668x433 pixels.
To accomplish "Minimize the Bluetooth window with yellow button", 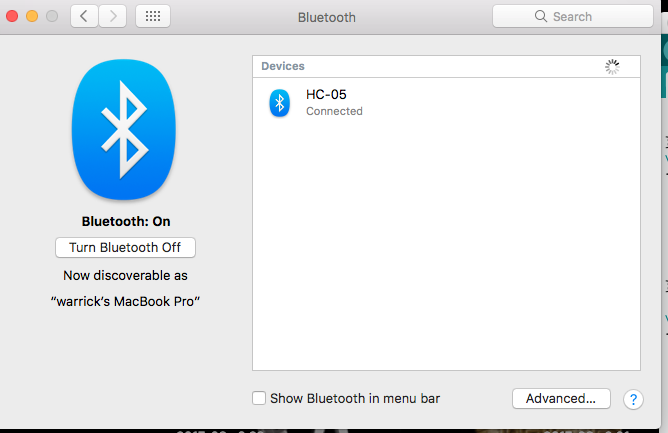I will [x=32, y=16].
